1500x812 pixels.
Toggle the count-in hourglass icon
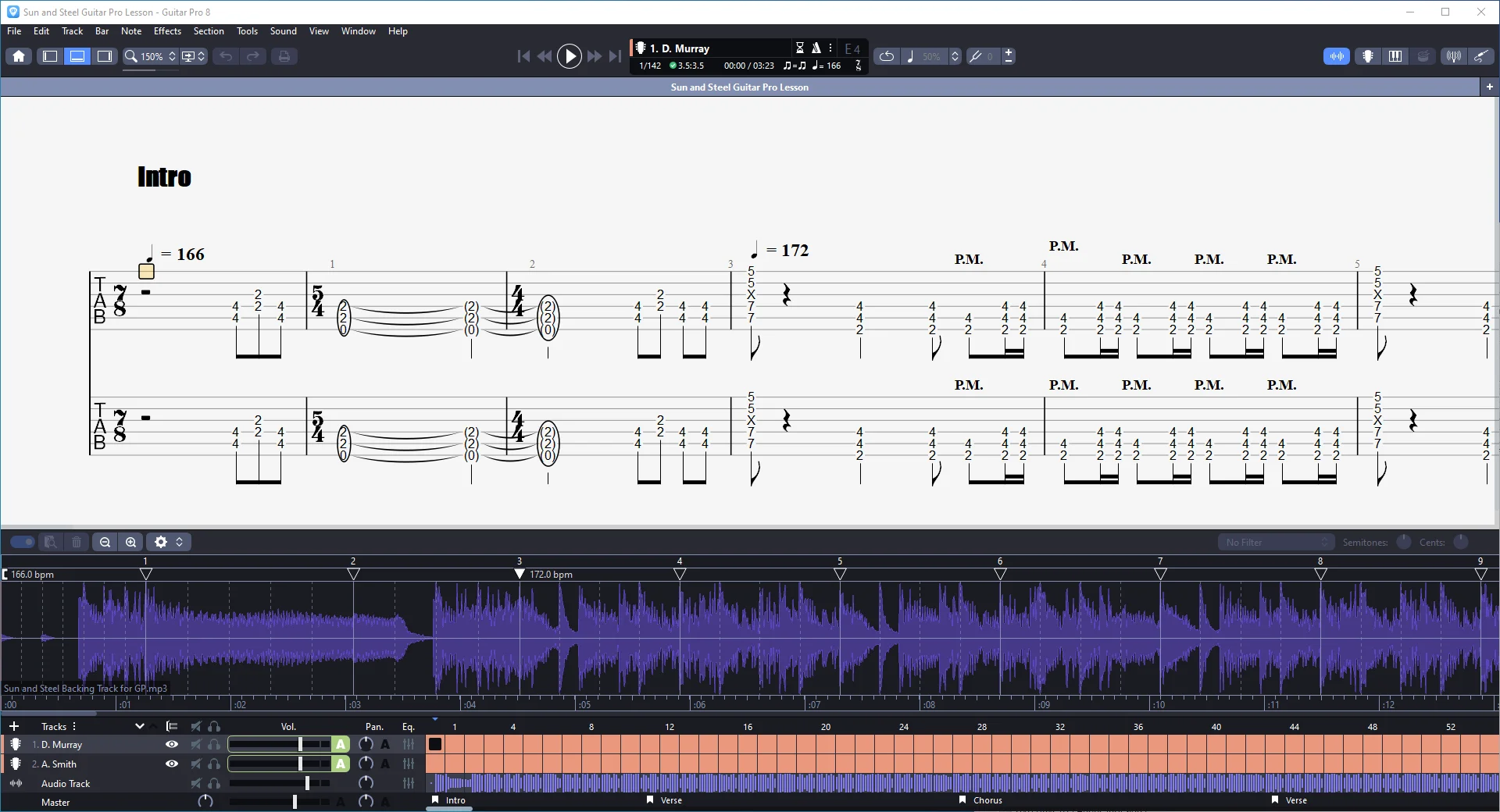800,48
